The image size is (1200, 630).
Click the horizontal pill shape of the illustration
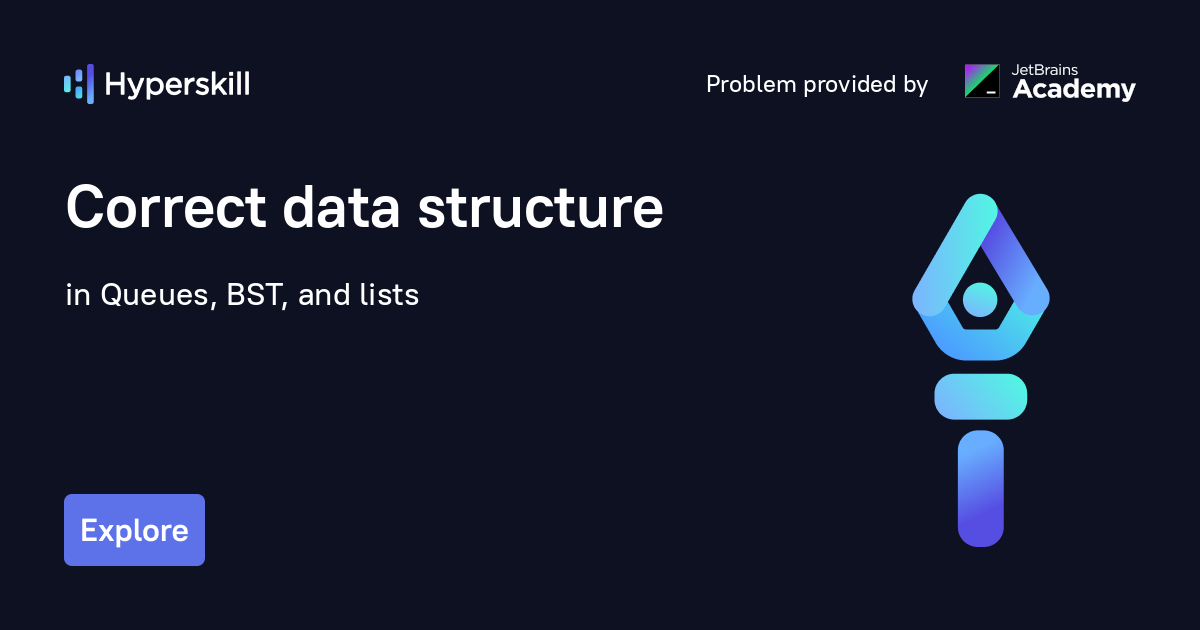(x=980, y=396)
